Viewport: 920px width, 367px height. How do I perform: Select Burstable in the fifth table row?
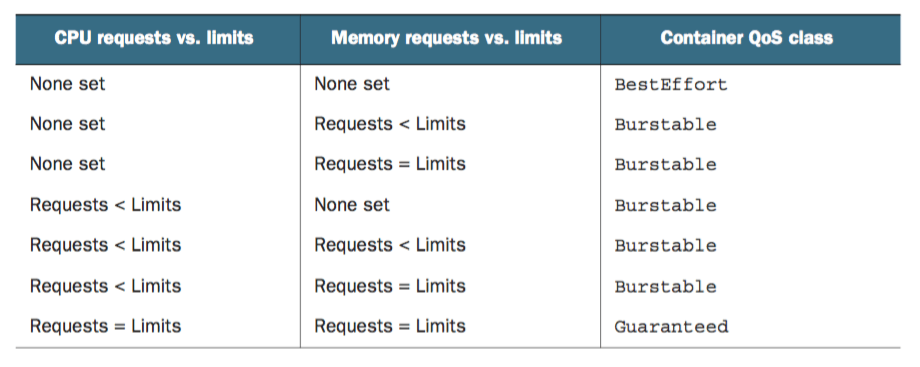[665, 245]
